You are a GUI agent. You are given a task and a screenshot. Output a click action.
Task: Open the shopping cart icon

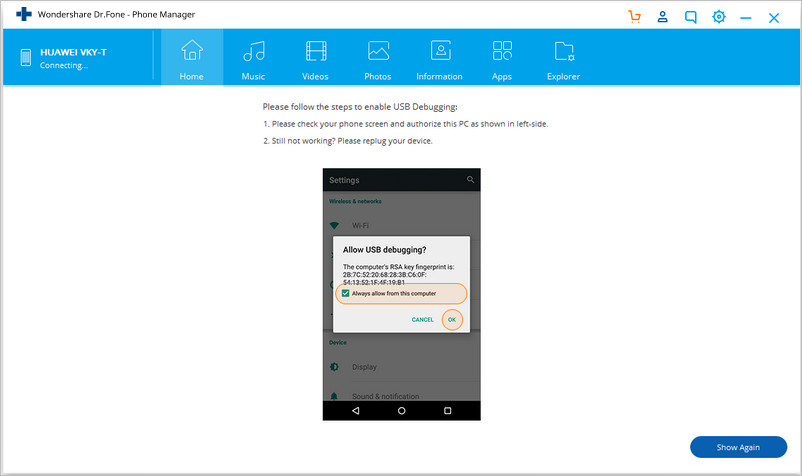[634, 17]
